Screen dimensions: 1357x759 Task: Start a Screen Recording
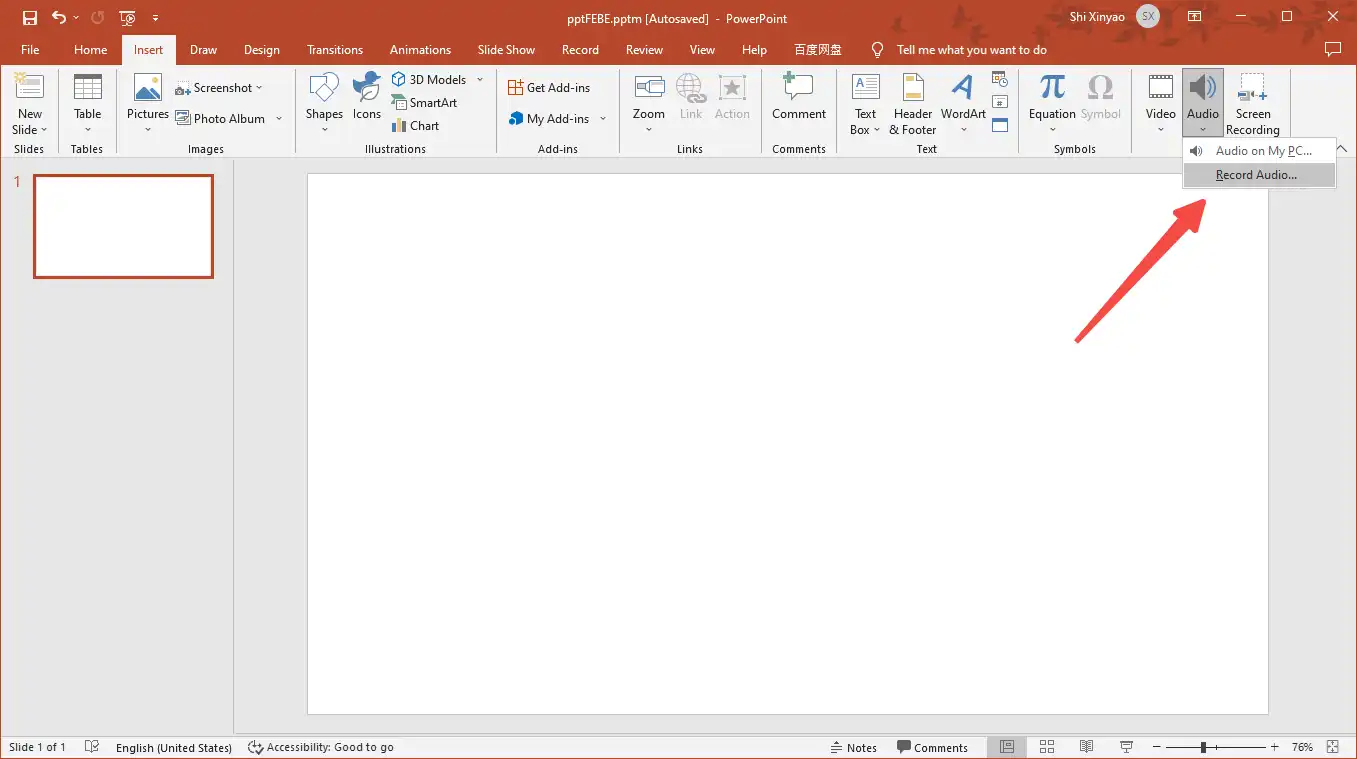(1252, 104)
